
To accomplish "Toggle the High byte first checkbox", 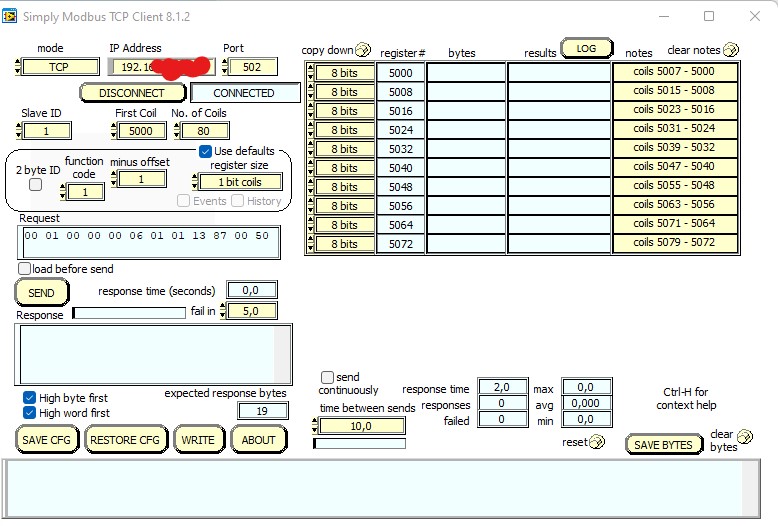I will tap(29, 397).
